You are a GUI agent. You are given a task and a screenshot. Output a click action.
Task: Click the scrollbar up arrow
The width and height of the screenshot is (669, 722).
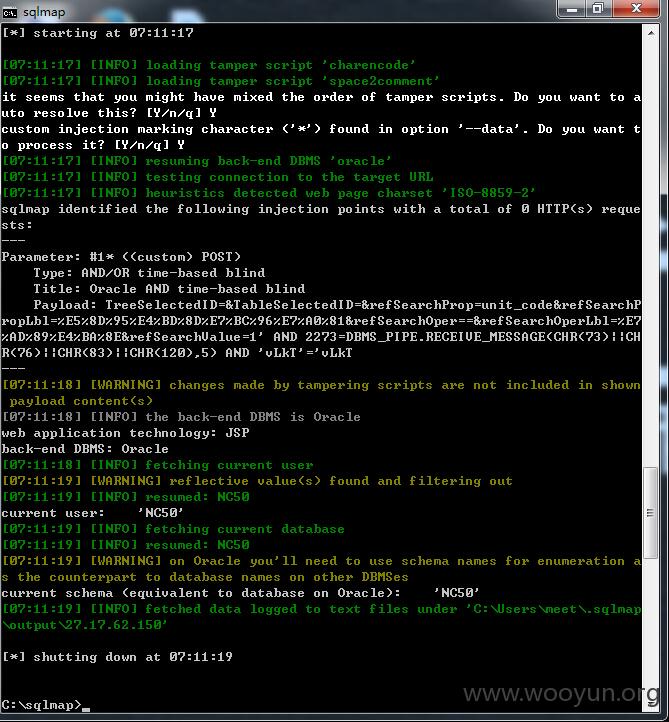pos(651,33)
